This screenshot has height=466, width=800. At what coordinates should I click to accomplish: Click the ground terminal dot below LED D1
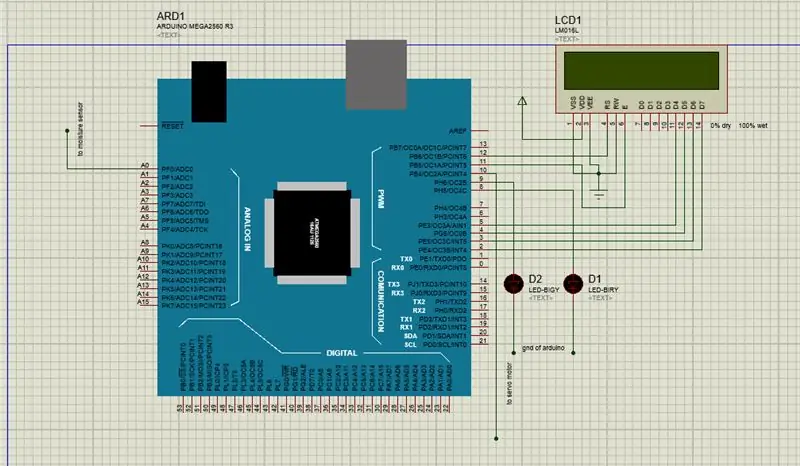[573, 353]
